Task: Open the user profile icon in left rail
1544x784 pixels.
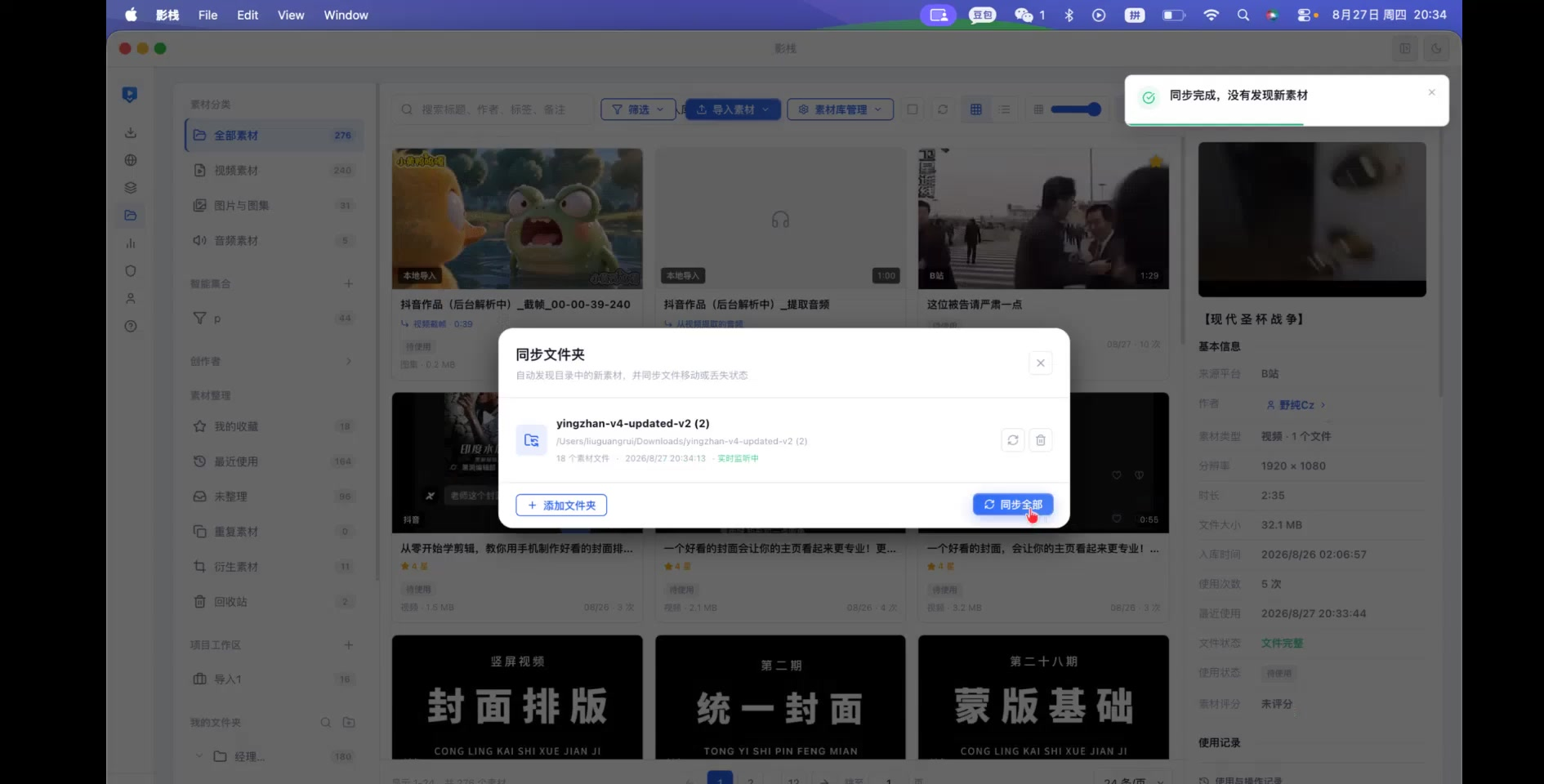Action: [130, 299]
